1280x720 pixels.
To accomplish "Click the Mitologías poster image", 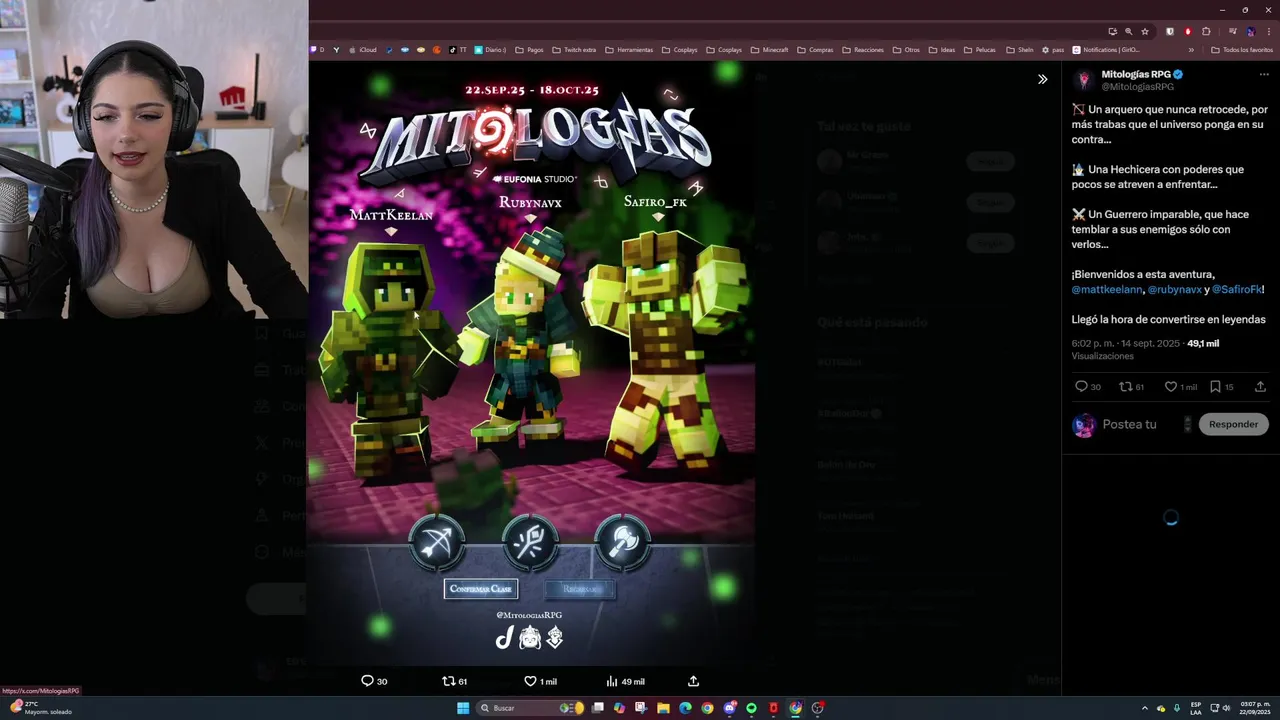I will click(x=531, y=361).
